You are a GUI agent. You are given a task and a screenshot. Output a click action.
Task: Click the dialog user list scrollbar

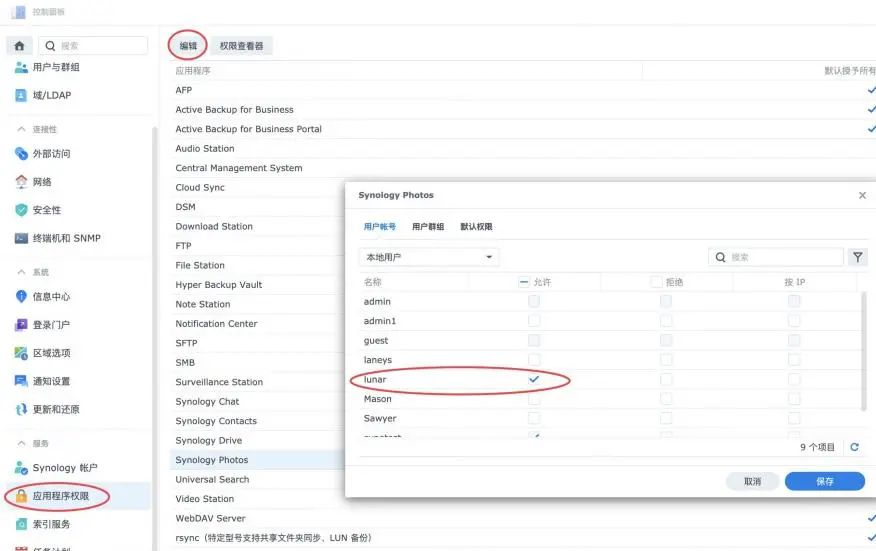[864, 351]
